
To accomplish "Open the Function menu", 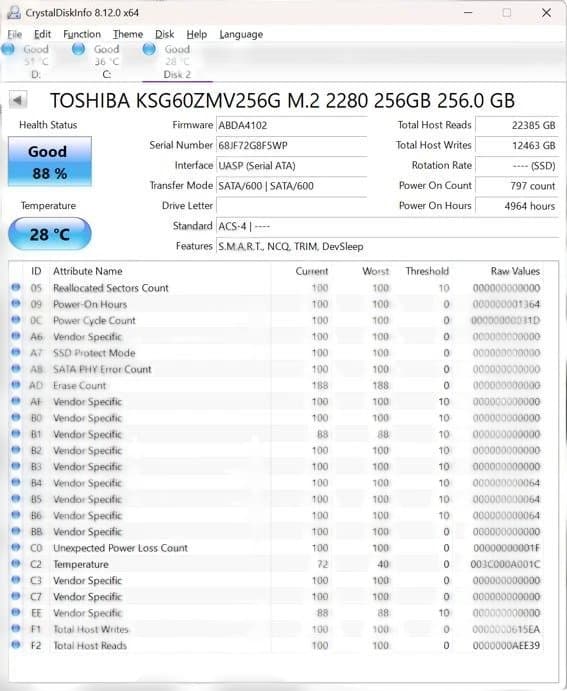I will [x=82, y=34].
